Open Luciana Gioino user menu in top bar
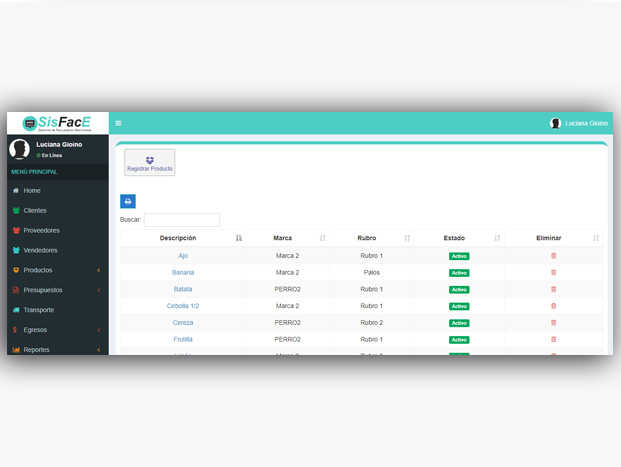 coord(579,123)
